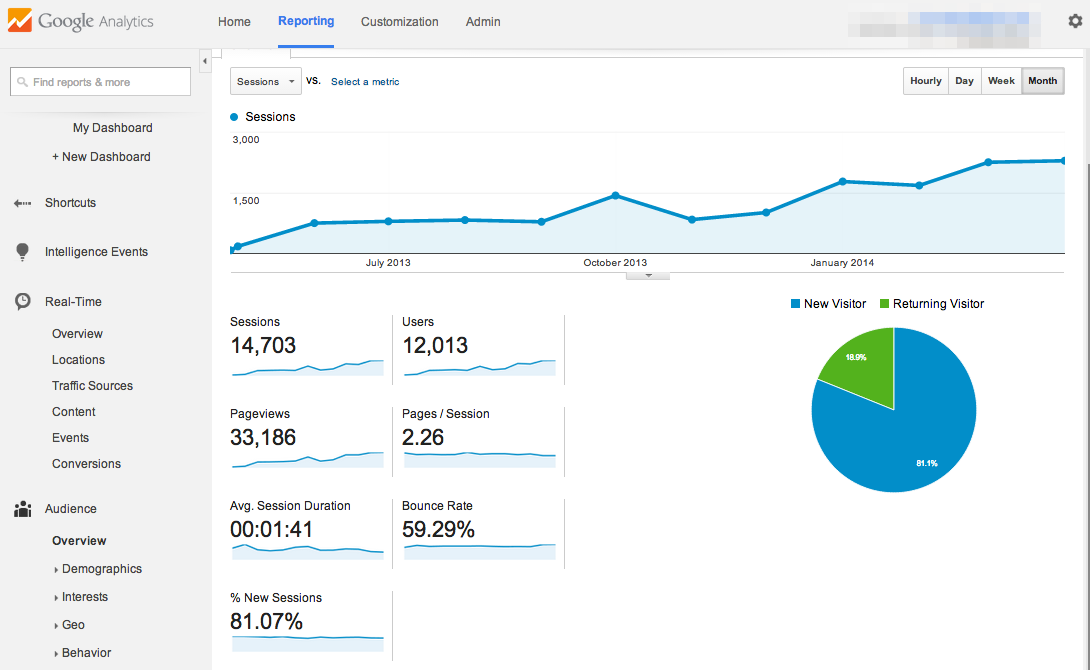Image resolution: width=1090 pixels, height=670 pixels.
Task: Open the Customization tab
Action: [399, 22]
